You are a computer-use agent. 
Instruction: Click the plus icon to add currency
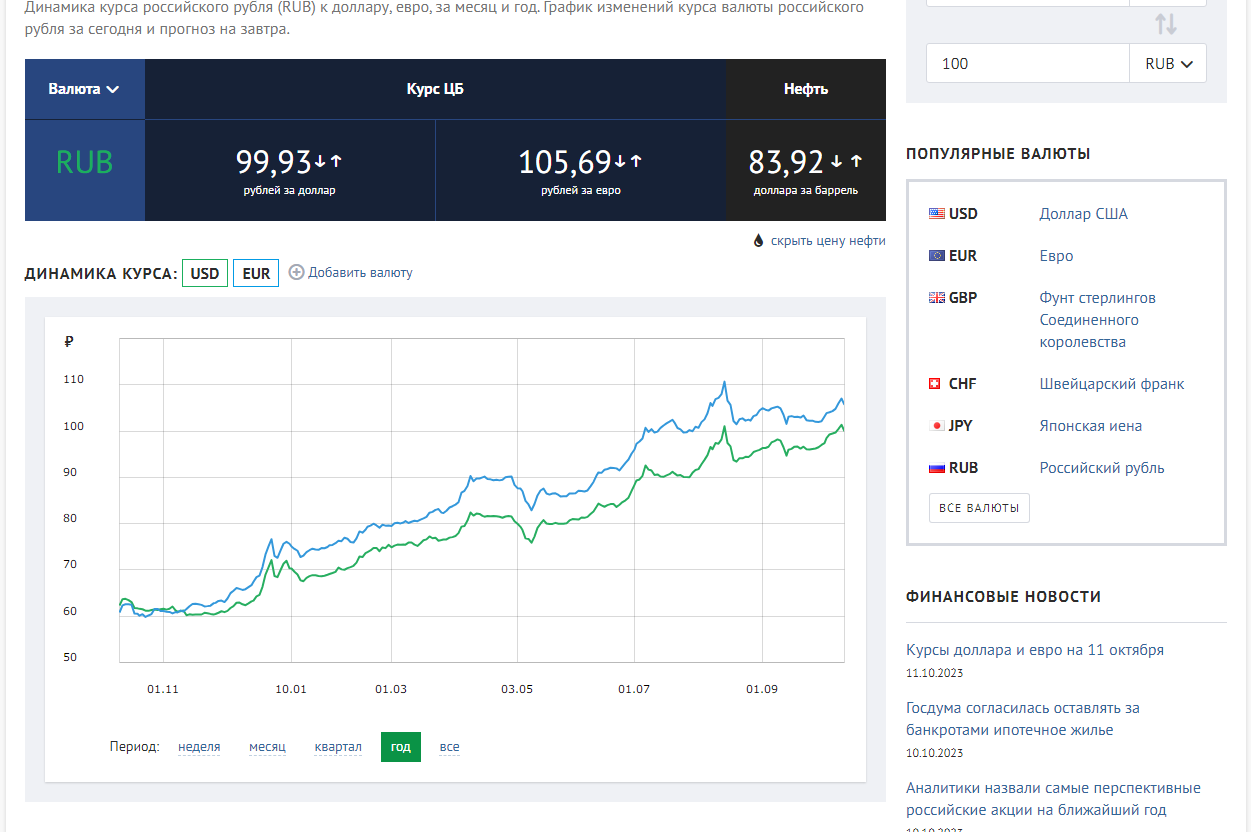click(296, 272)
